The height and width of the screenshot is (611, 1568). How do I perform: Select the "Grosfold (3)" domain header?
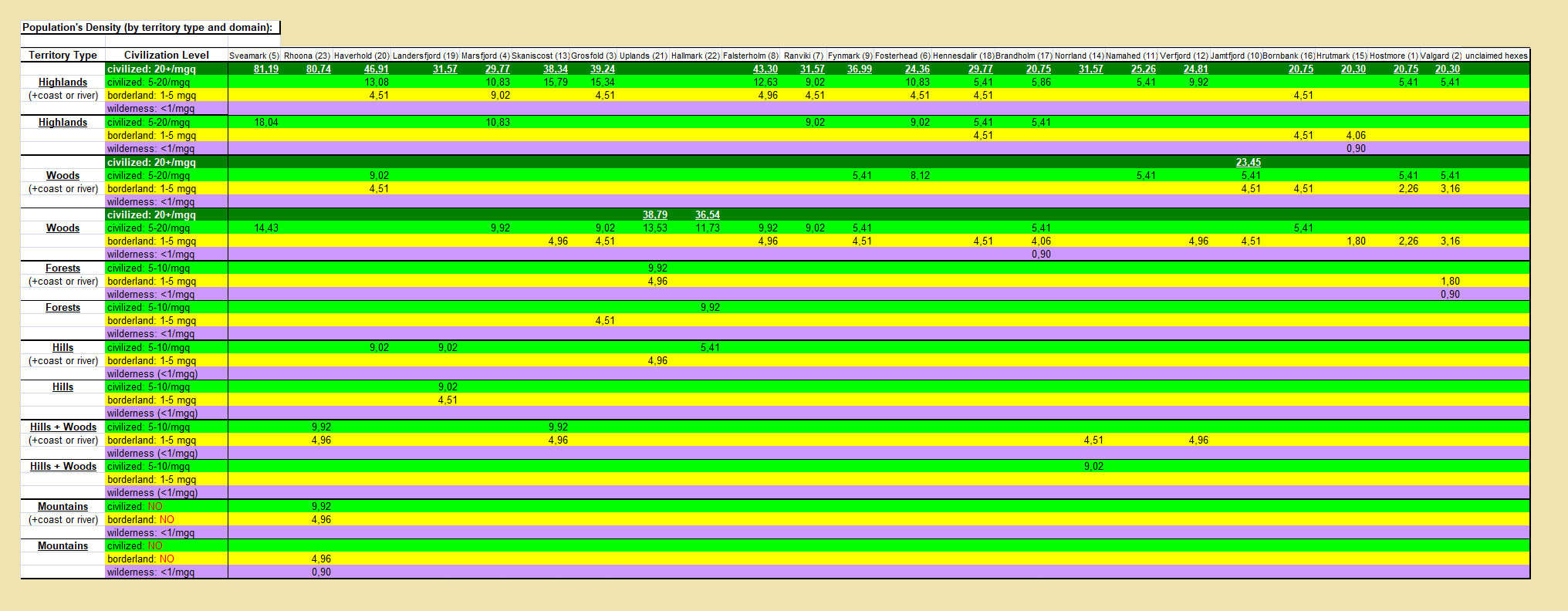click(593, 56)
